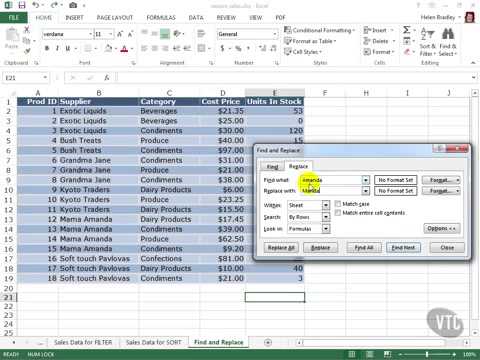Viewport: 480px width, 360px height.
Task: Open the FILE tab
Action: pyautogui.click(x=14, y=17)
